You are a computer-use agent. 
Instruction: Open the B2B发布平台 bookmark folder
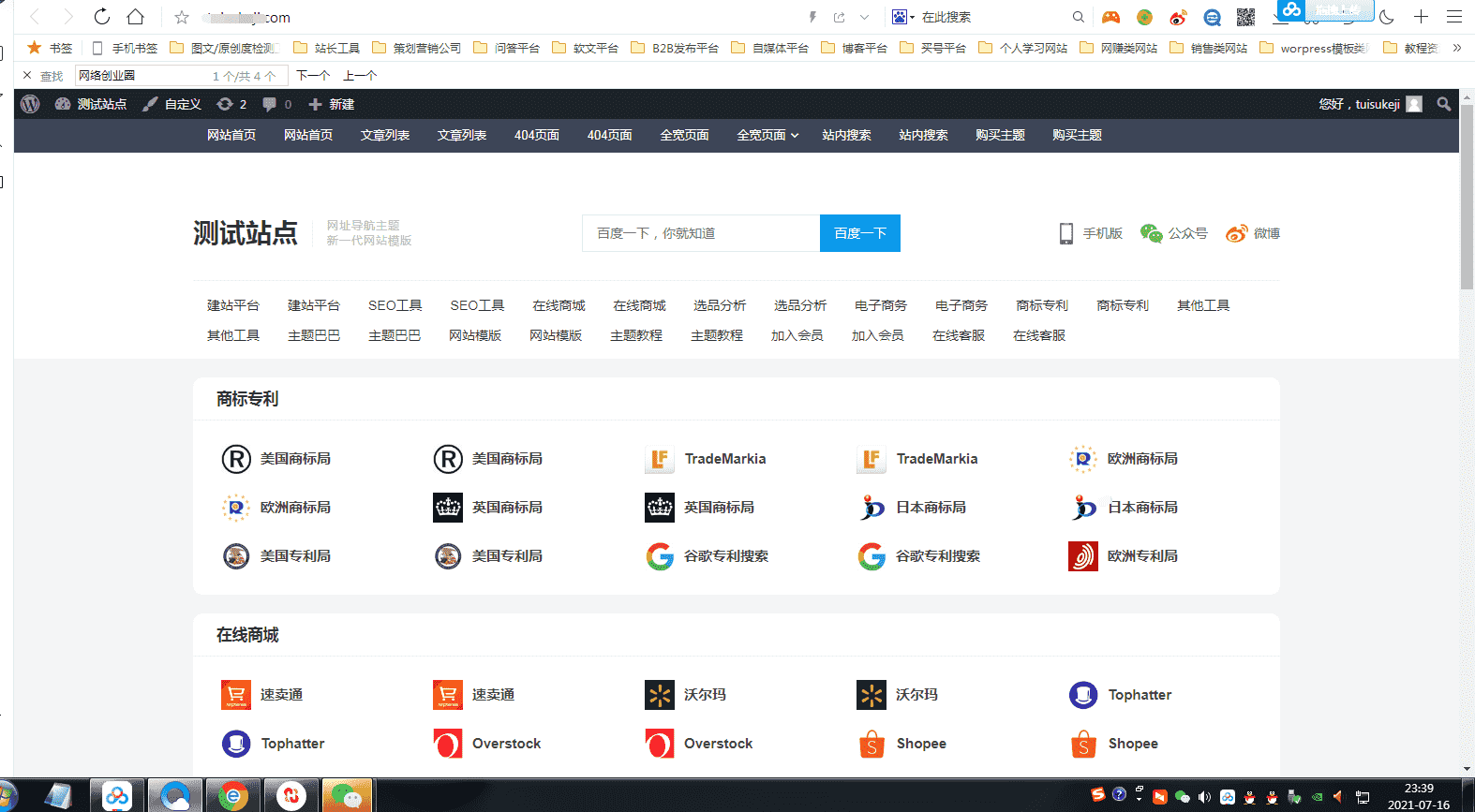(x=675, y=48)
